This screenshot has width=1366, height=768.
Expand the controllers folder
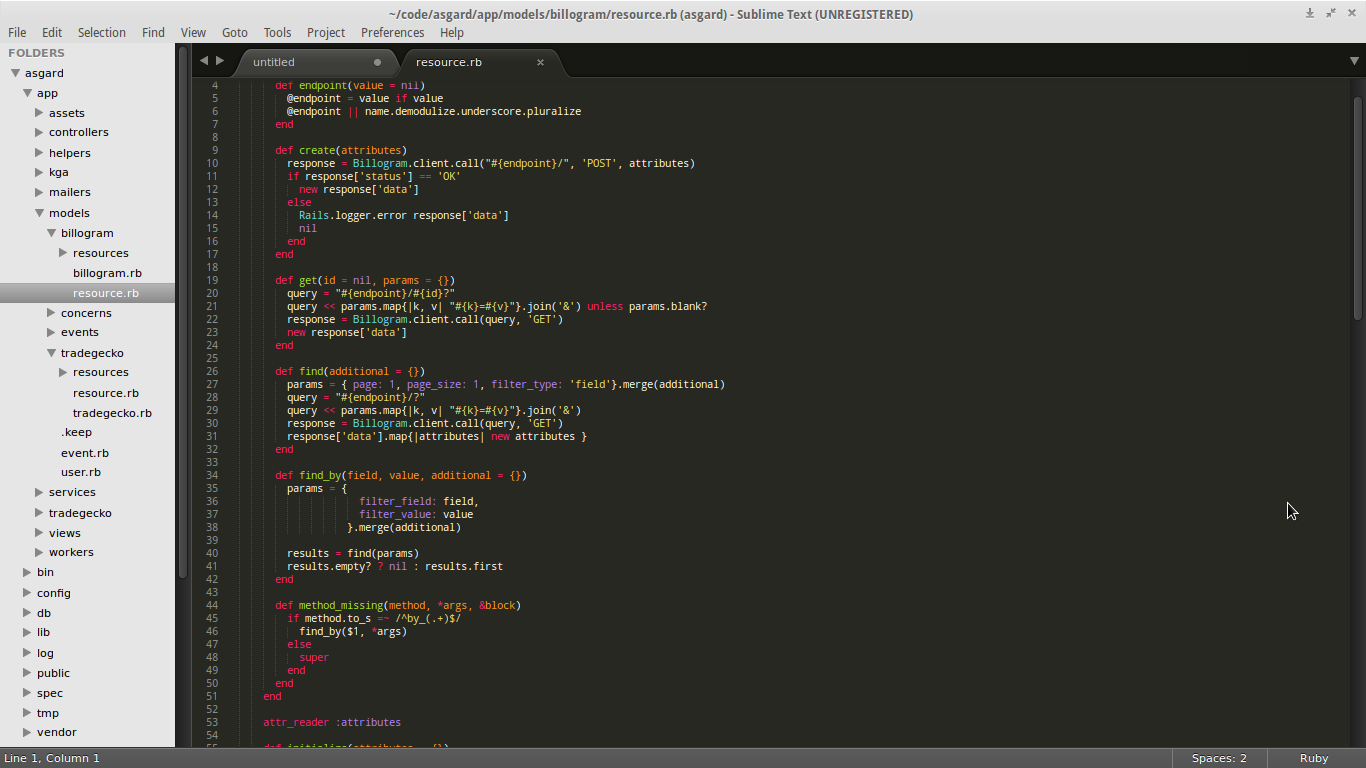(40, 132)
